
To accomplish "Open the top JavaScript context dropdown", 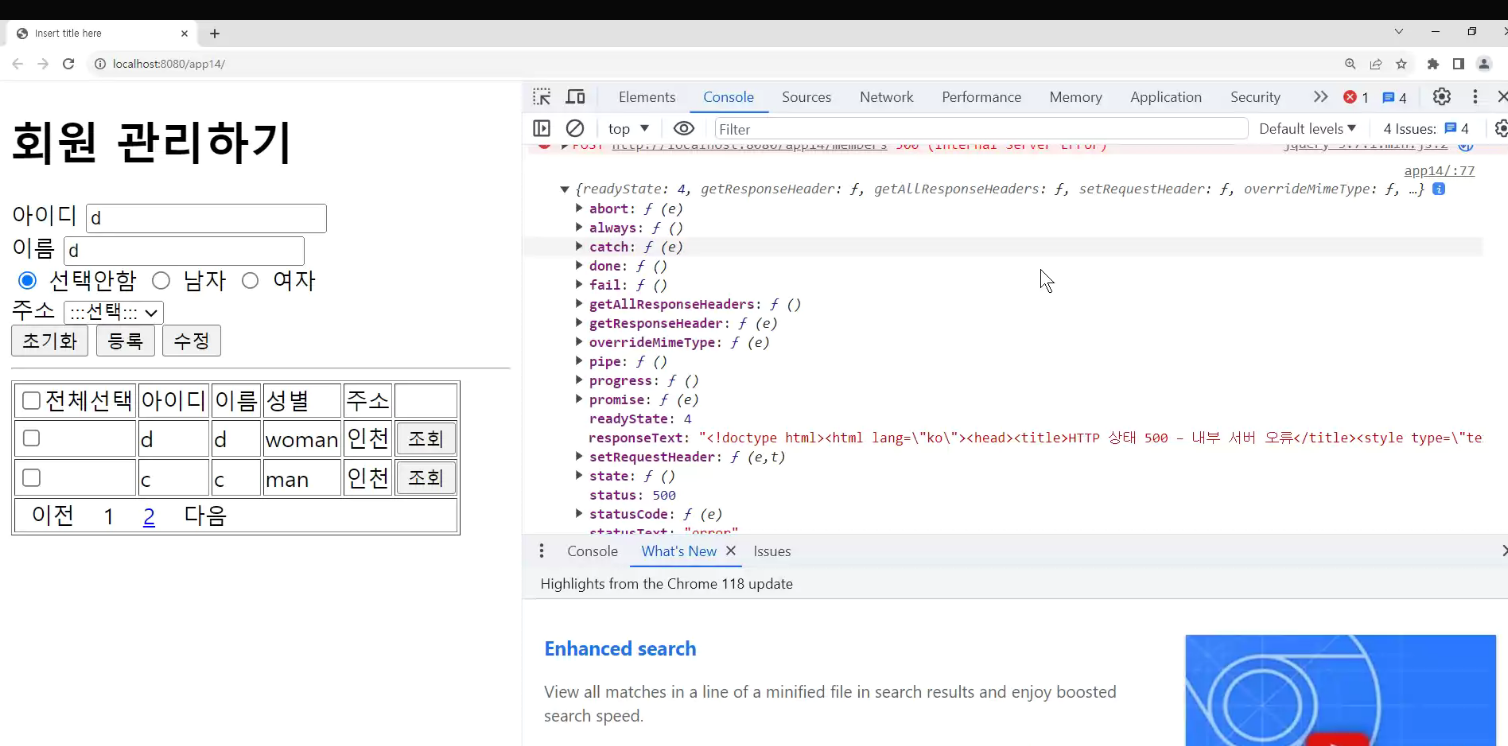I will [x=629, y=128].
